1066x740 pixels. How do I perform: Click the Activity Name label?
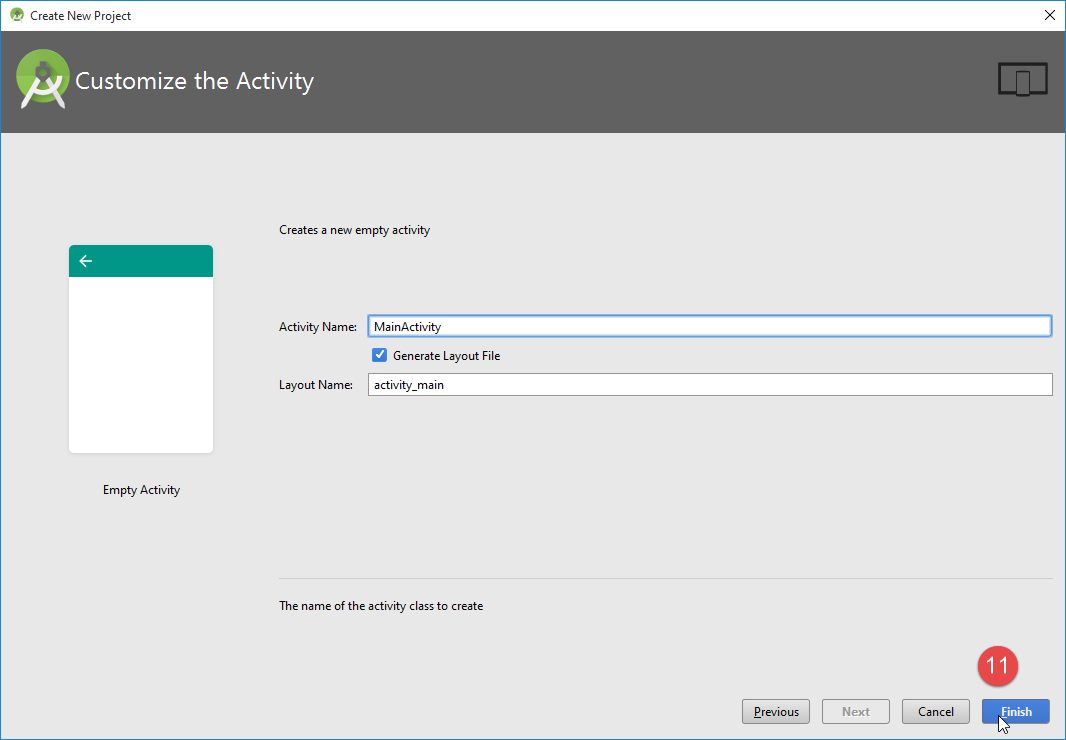click(x=317, y=327)
